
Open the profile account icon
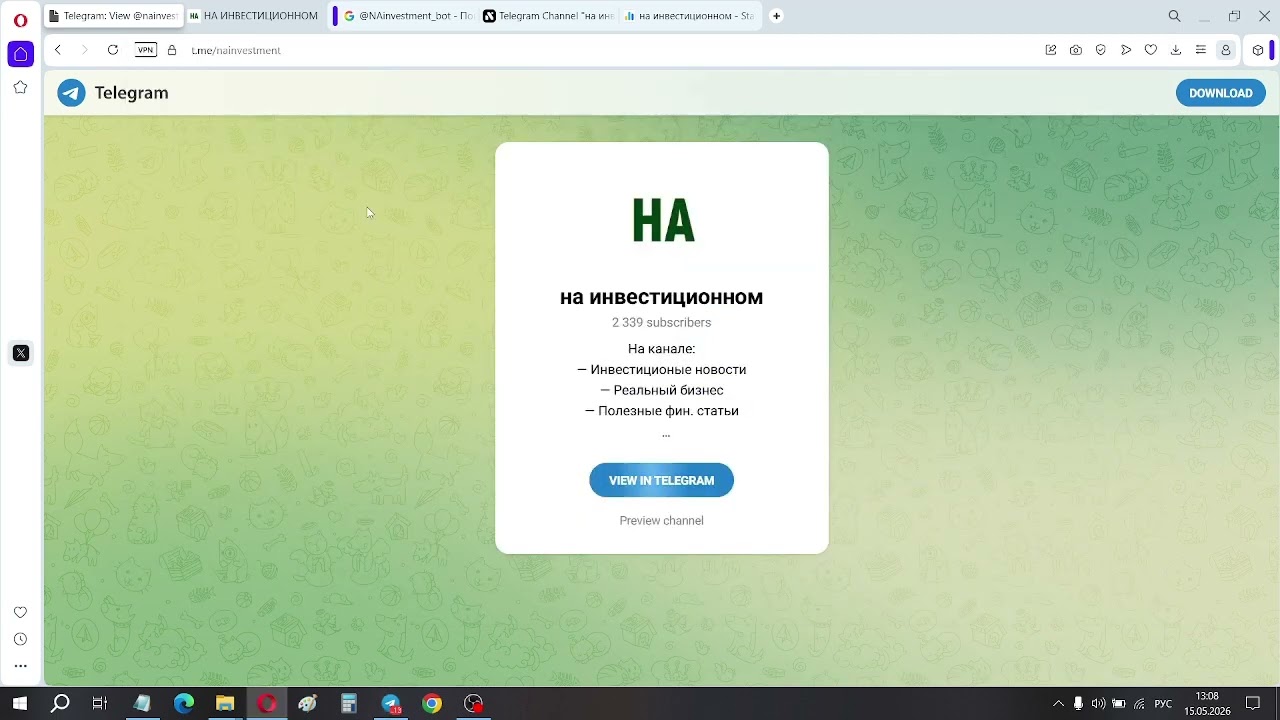1226,50
